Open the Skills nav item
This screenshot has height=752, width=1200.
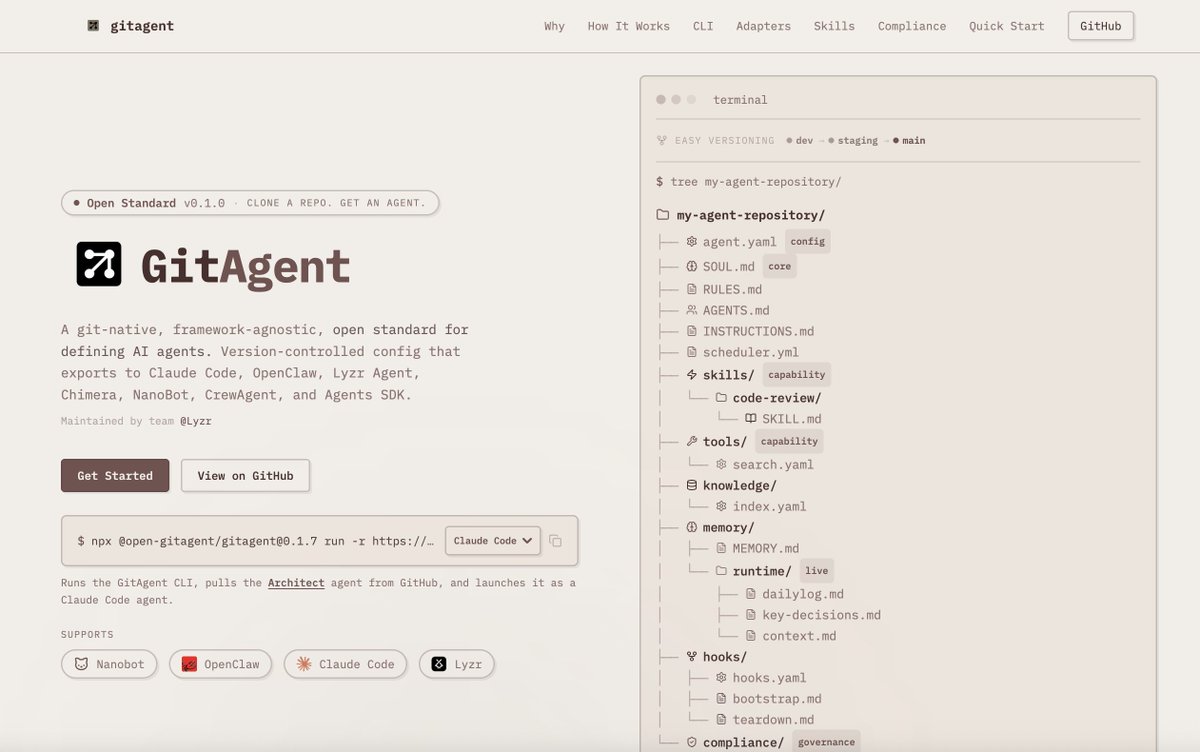pyautogui.click(x=834, y=26)
